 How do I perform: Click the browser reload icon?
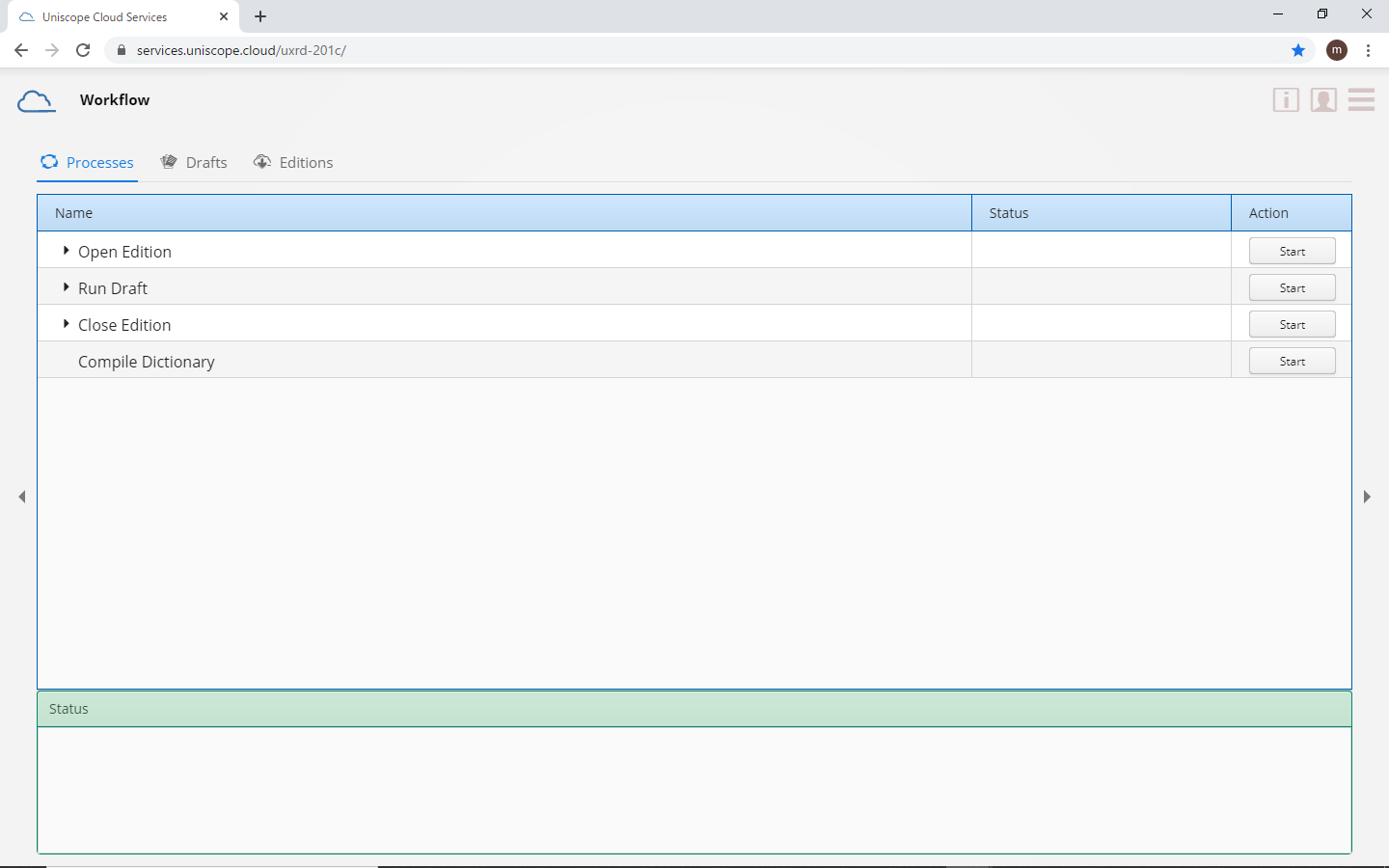click(x=83, y=50)
